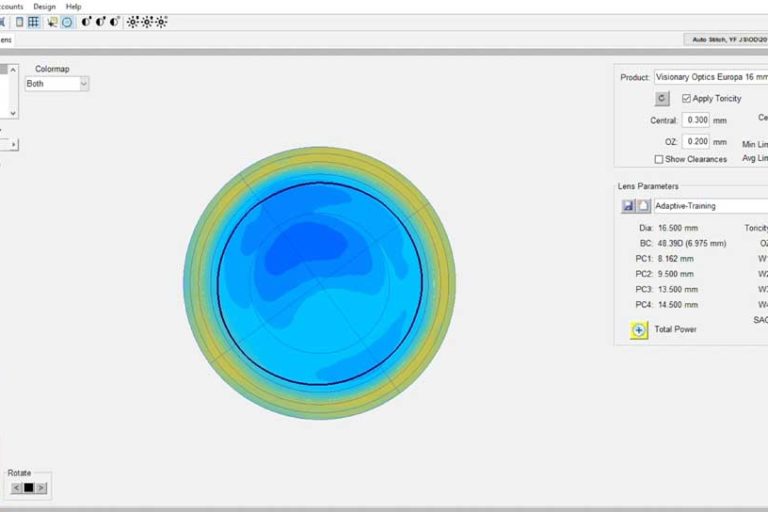768x512 pixels.
Task: Click the first contrast half-circle icon
Action: click(87, 21)
